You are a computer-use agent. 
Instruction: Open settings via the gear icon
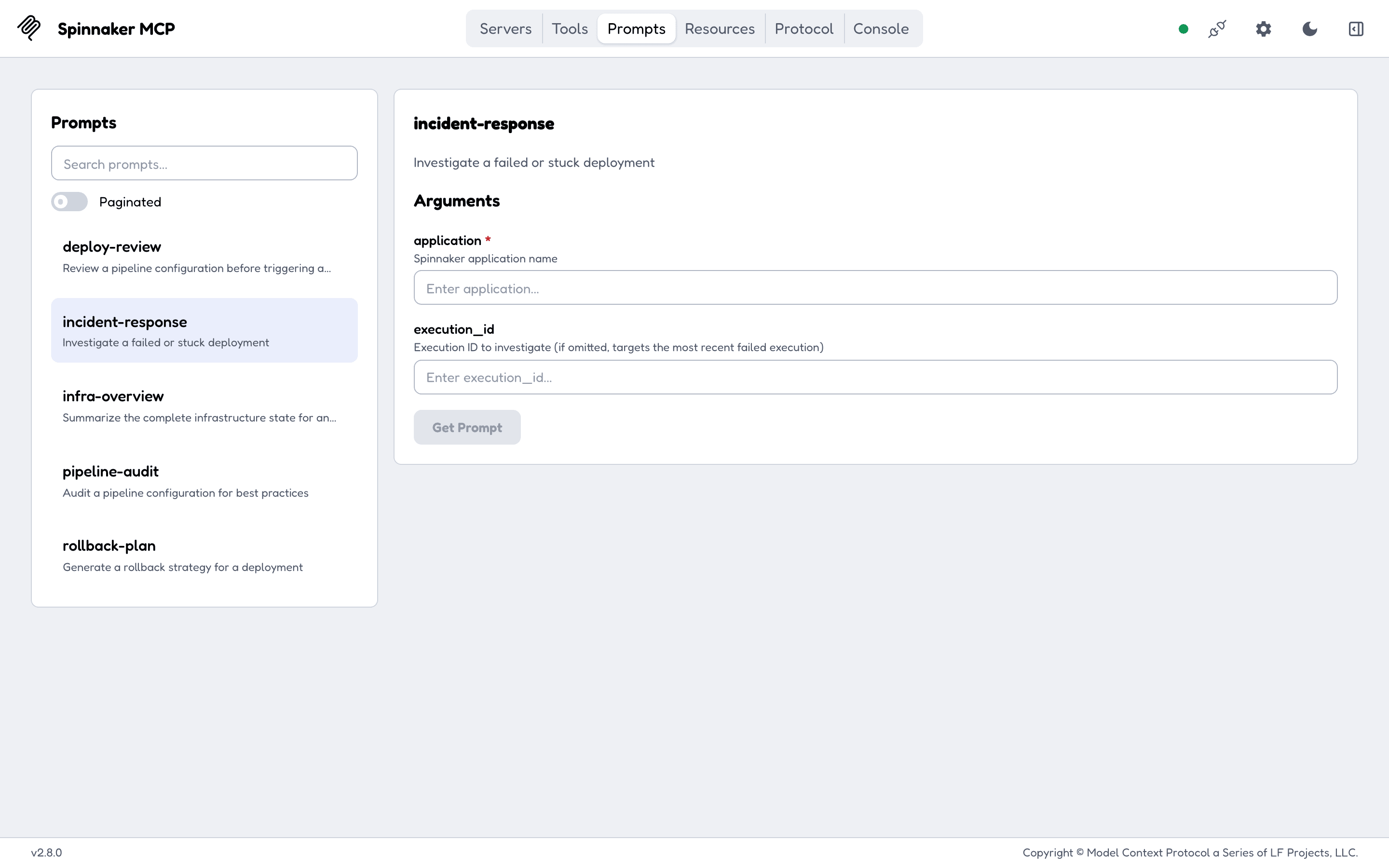[x=1263, y=29]
